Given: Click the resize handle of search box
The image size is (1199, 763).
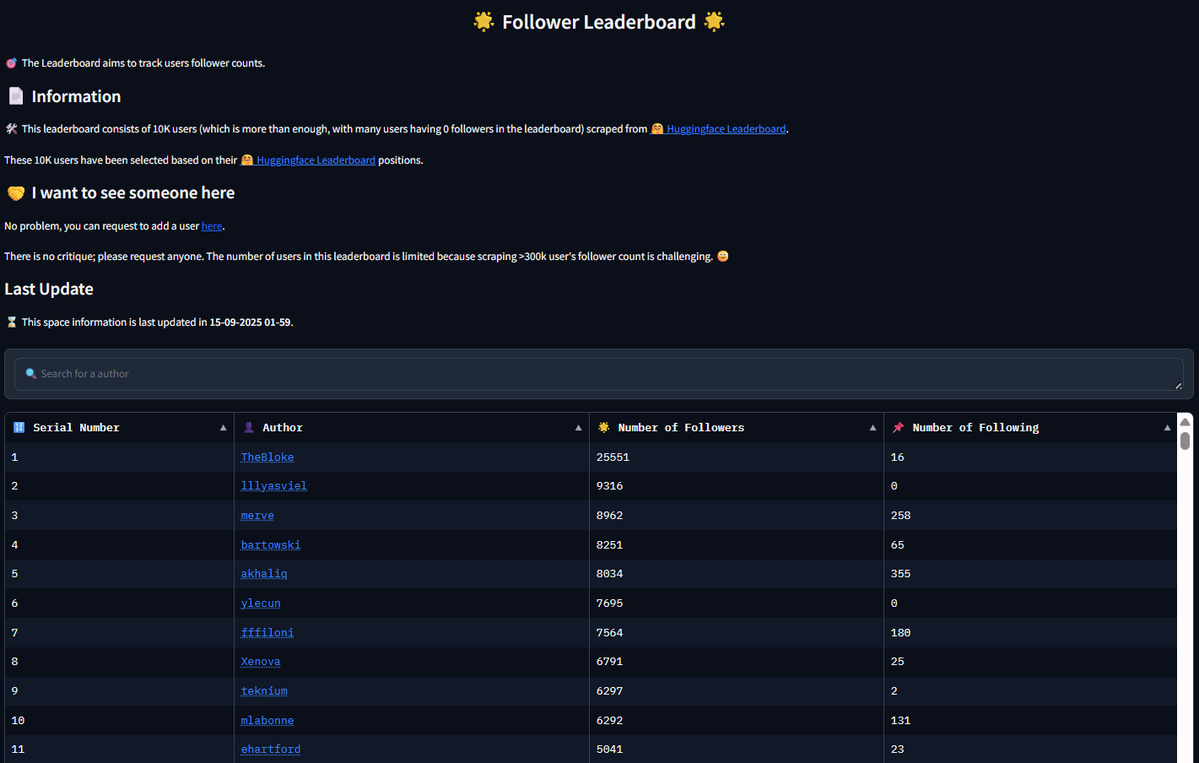Looking at the screenshot, I should tap(1177, 385).
